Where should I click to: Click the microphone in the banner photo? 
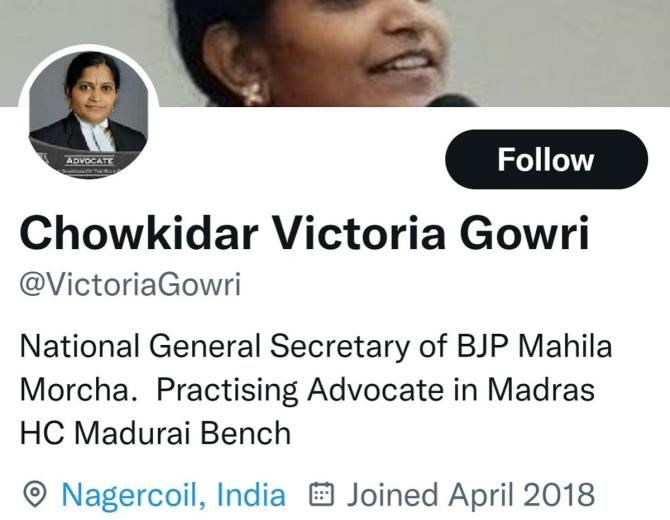451,100
